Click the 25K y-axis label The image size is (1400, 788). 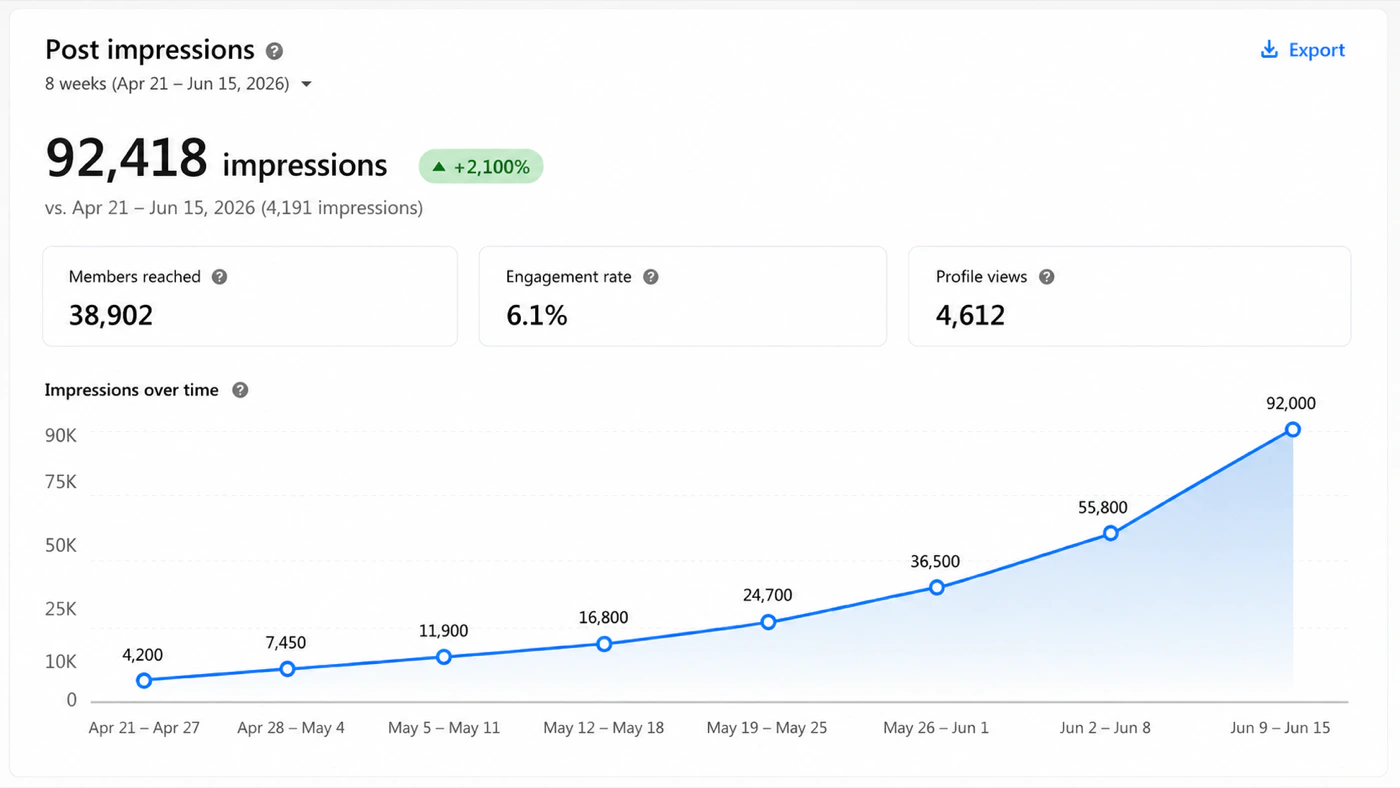[60, 609]
